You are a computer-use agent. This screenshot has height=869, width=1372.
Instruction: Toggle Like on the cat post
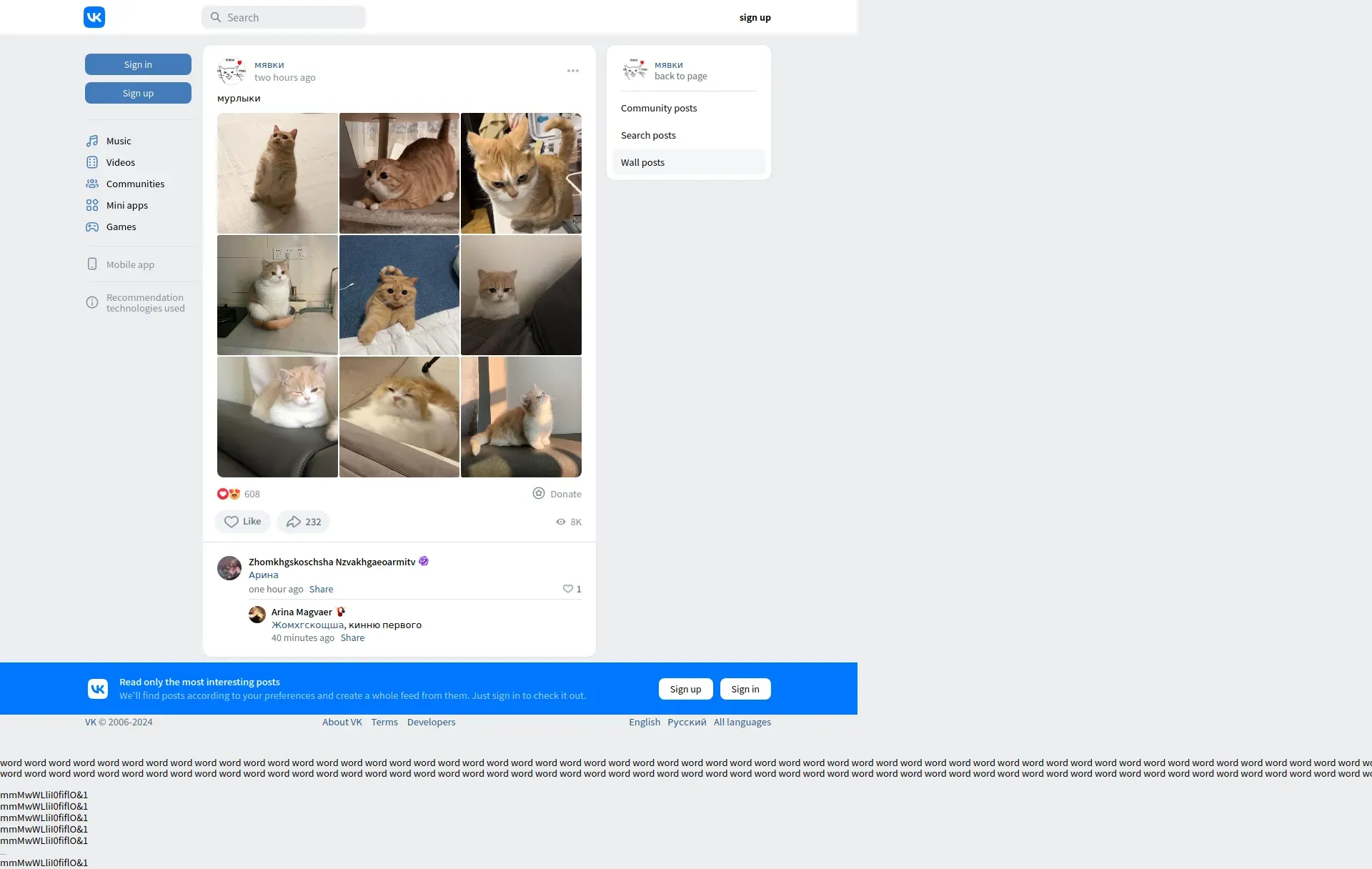[242, 522]
